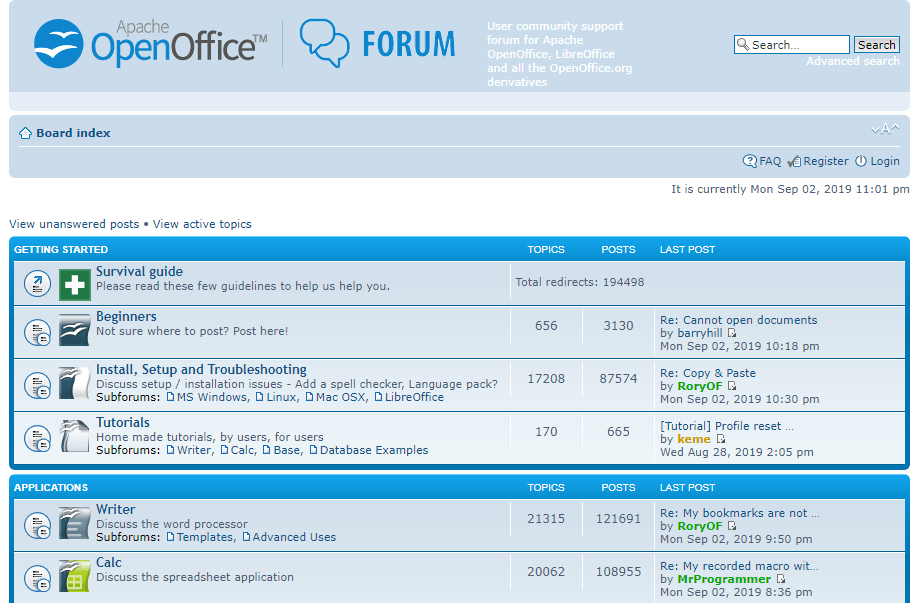
Task: Click Login in the header bar
Action: (x=884, y=161)
